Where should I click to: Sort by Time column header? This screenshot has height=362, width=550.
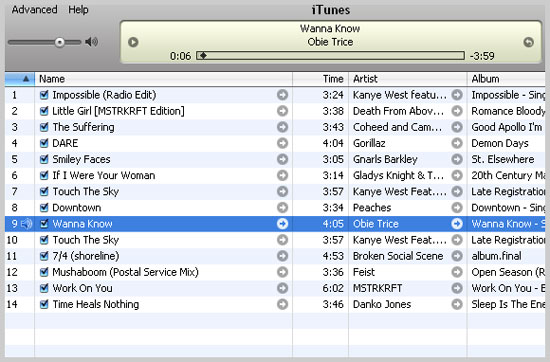click(321, 79)
